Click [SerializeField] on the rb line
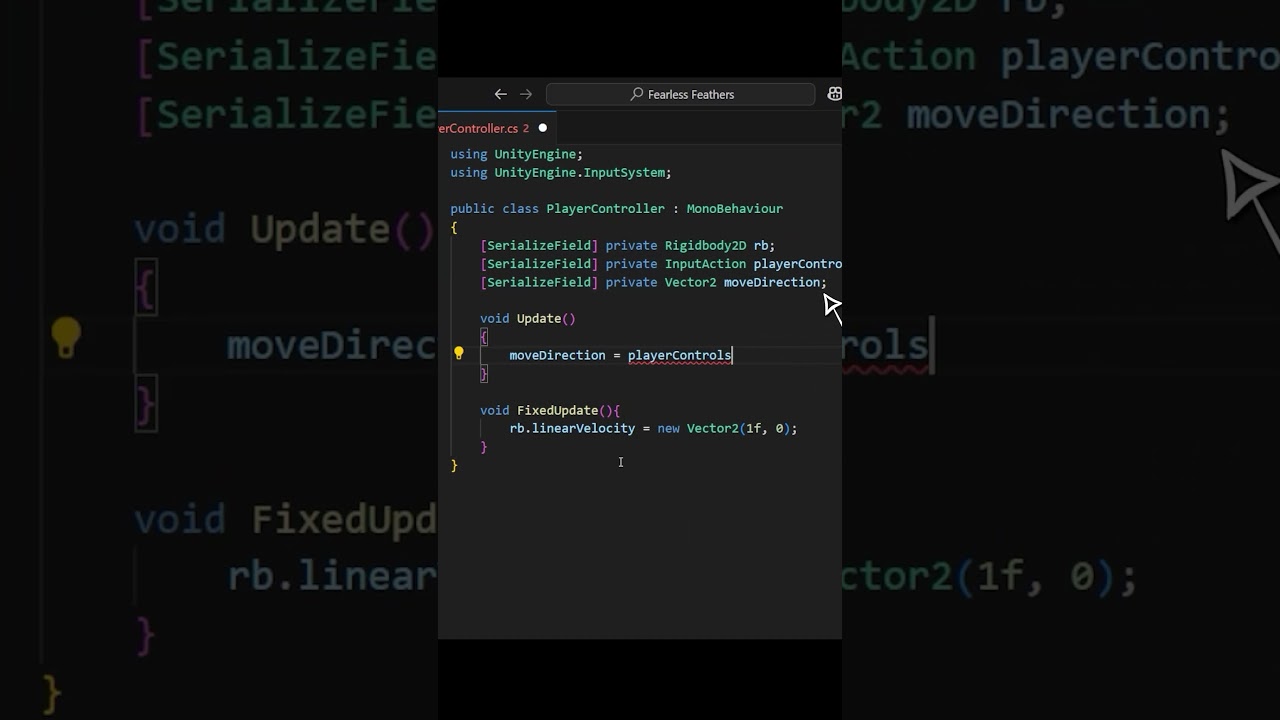1280x720 pixels. tap(539, 246)
